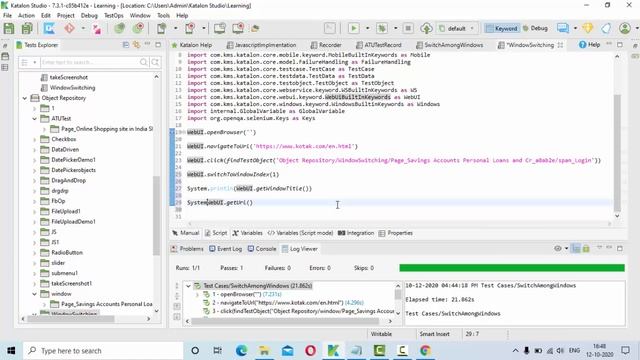This screenshot has height=360, width=640.
Task: Click the cloud upload icon
Action: 426,28
